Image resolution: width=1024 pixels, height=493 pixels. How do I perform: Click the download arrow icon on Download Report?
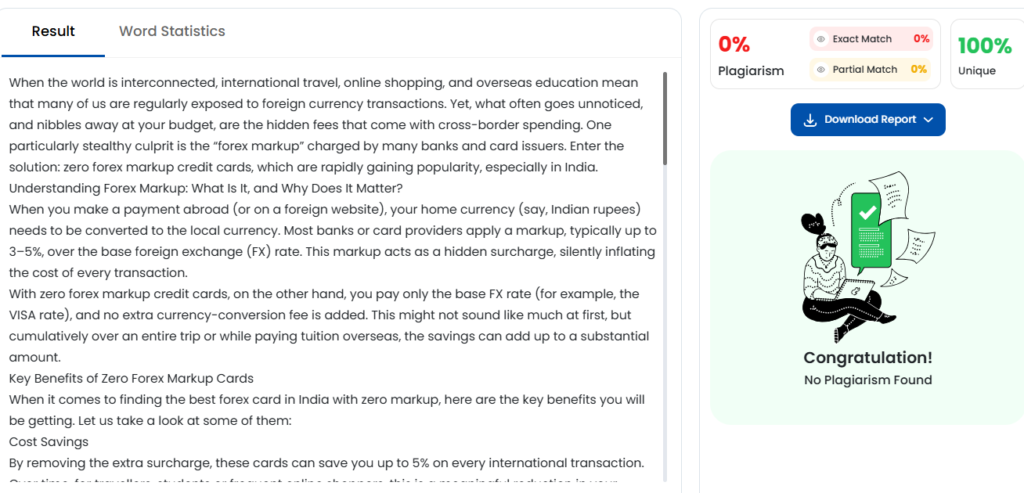click(810, 119)
